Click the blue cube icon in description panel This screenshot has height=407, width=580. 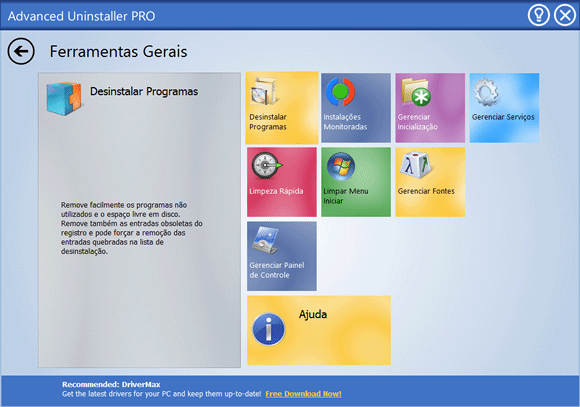tap(64, 98)
